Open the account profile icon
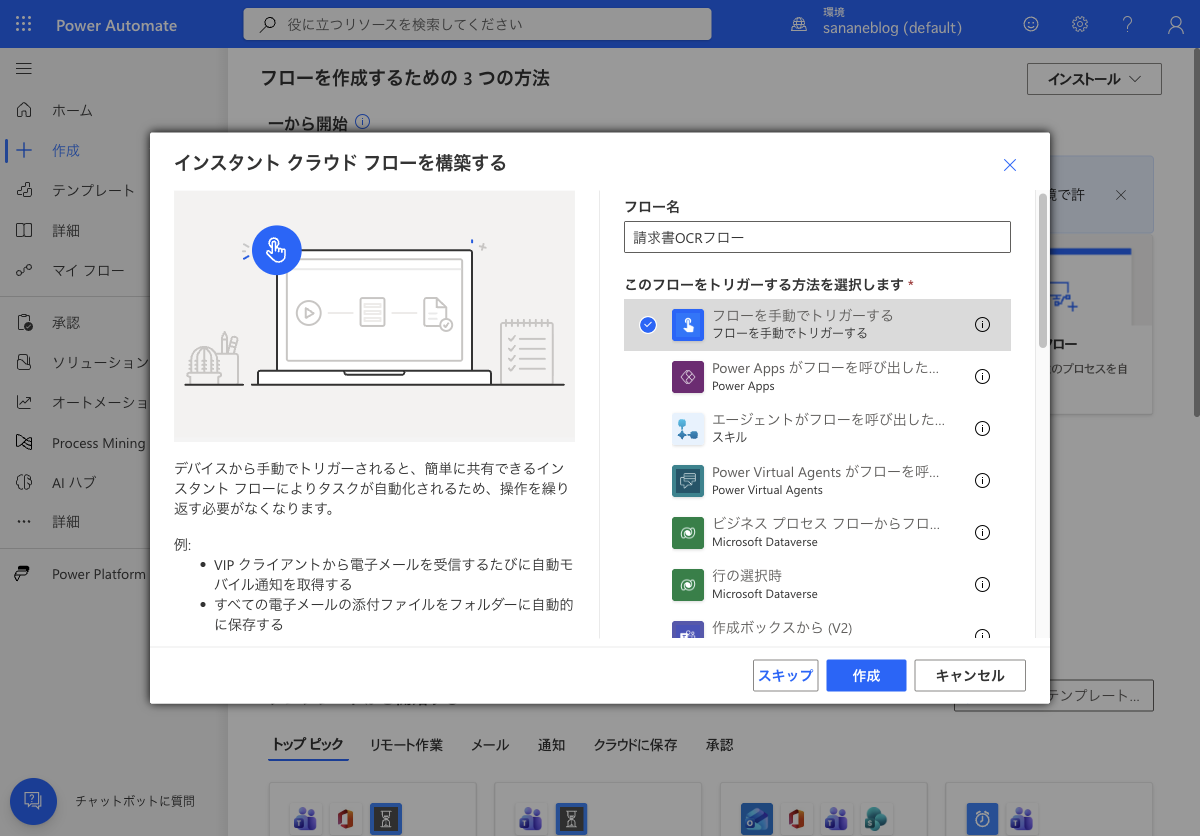 [x=1176, y=25]
